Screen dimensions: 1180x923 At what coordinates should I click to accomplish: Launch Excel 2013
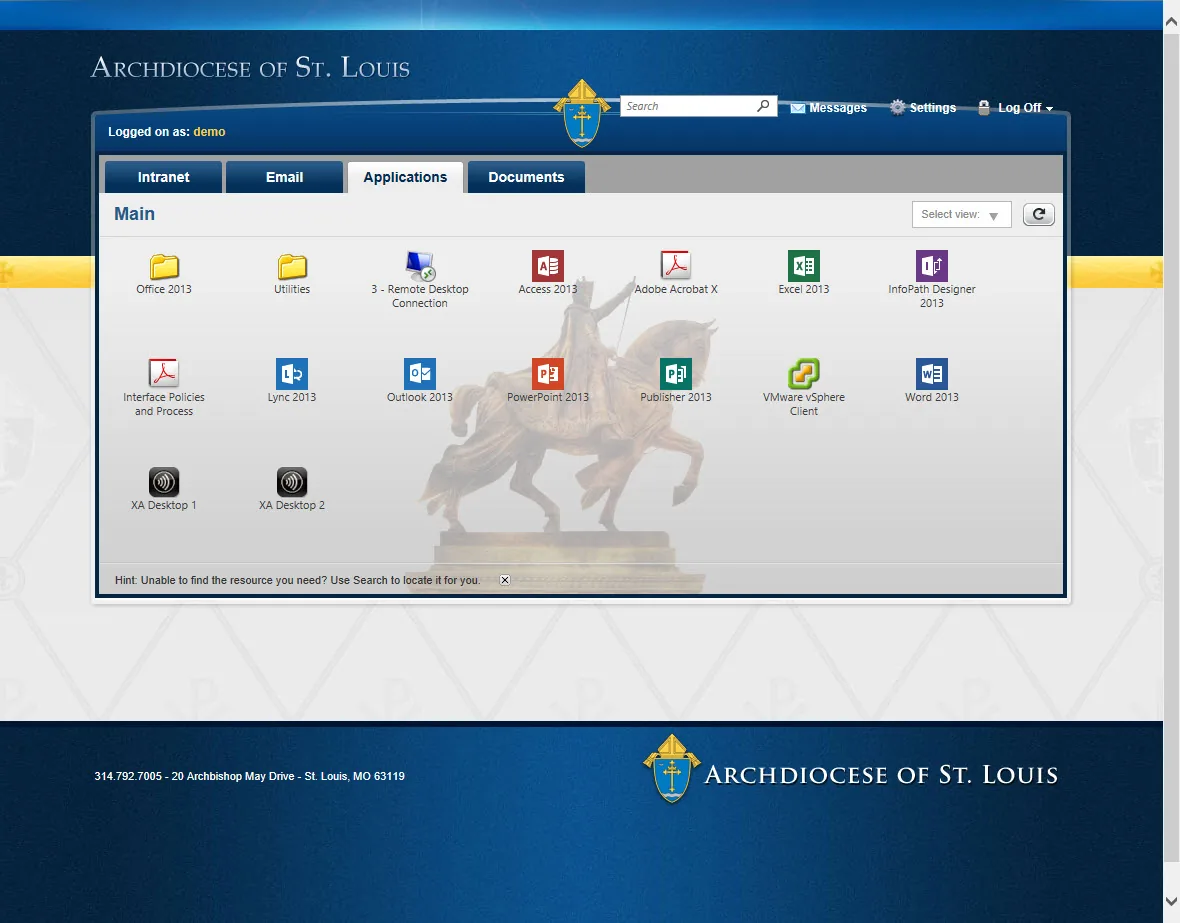pyautogui.click(x=804, y=273)
